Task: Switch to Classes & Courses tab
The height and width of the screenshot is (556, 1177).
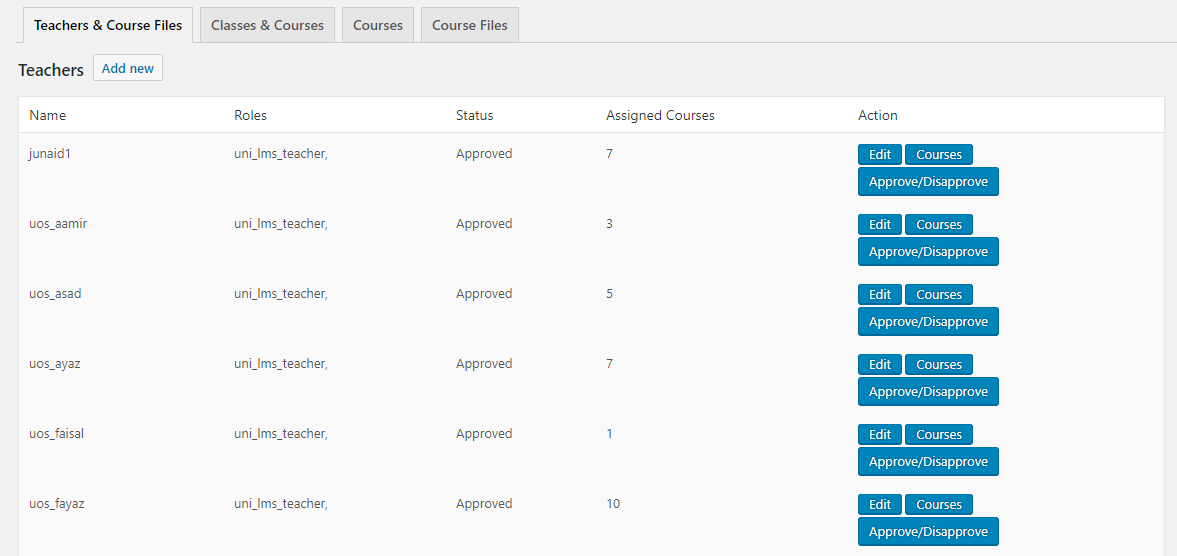Action: [x=267, y=25]
